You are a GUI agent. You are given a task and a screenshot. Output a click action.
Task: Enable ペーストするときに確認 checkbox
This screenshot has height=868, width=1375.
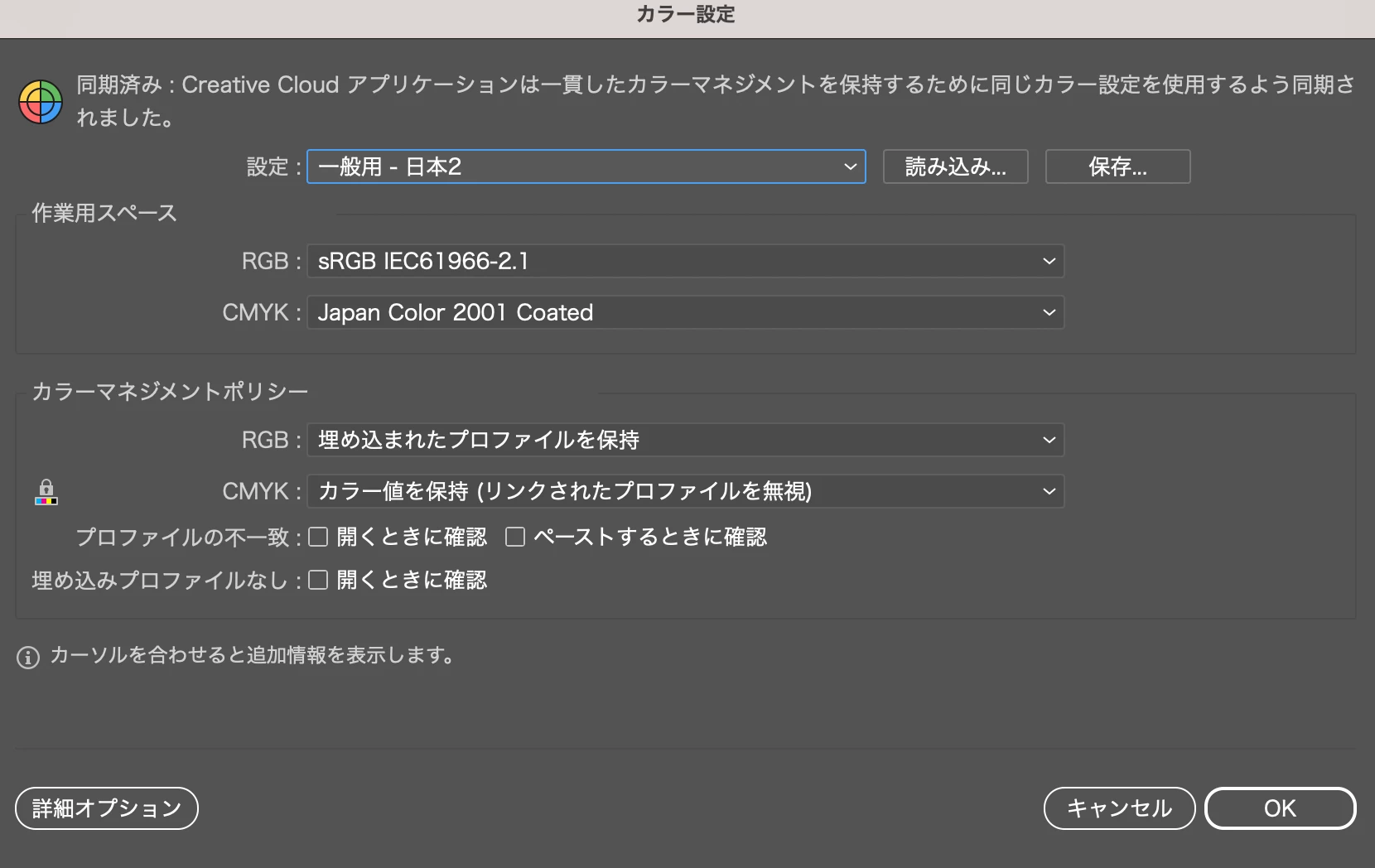point(515,537)
